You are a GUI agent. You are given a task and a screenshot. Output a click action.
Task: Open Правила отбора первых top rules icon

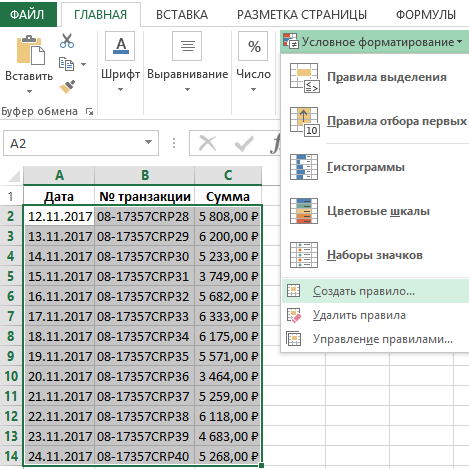pyautogui.click(x=304, y=122)
